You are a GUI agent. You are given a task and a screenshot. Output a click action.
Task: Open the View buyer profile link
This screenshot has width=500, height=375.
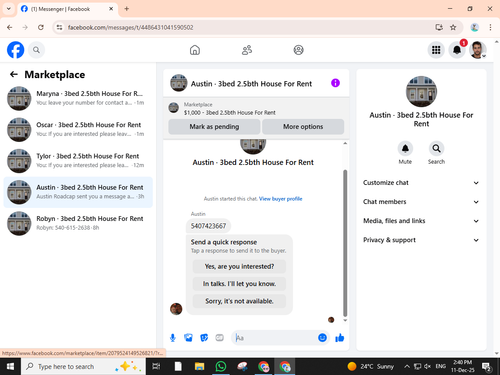coord(281,199)
